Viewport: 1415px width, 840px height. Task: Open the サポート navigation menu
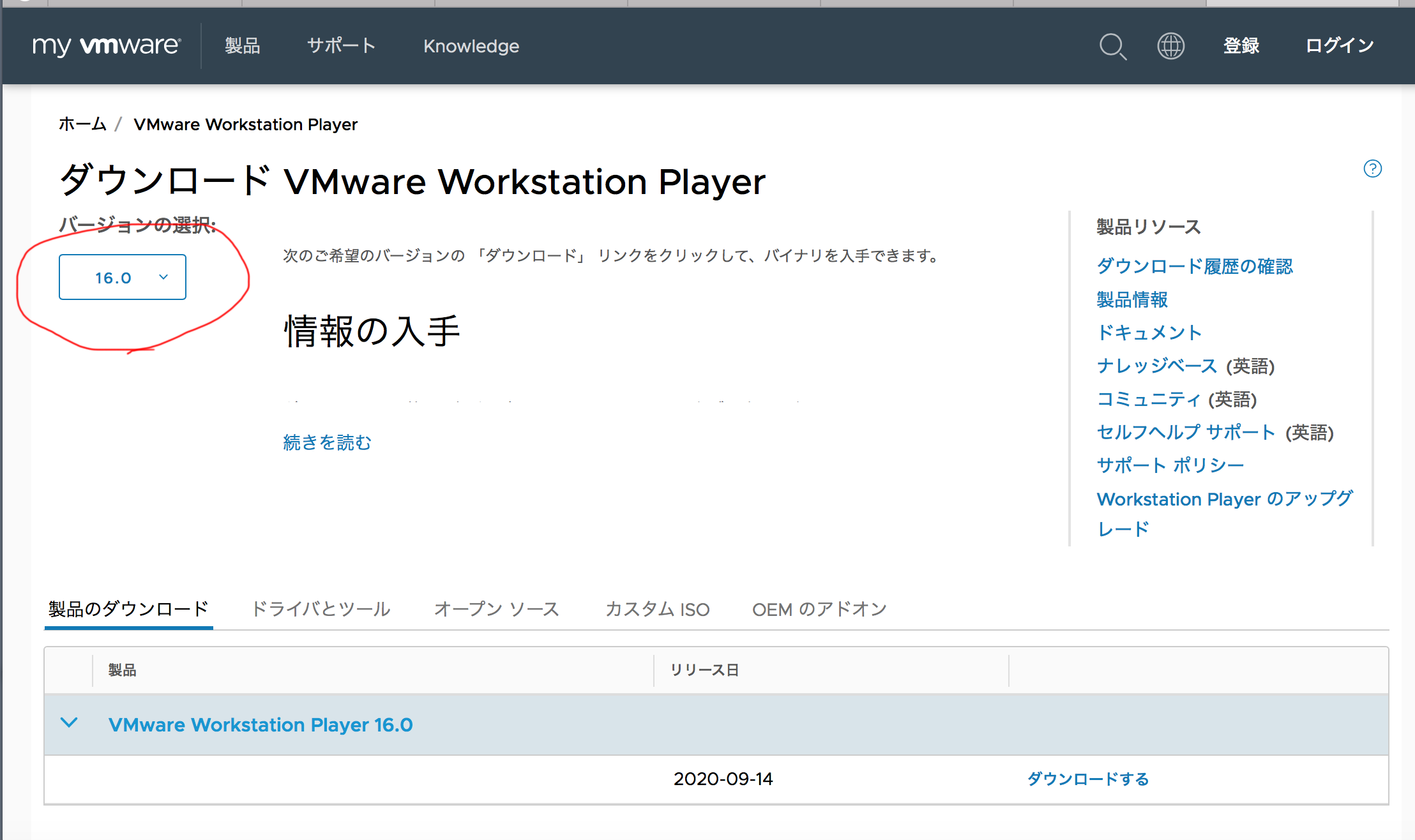coord(341,46)
